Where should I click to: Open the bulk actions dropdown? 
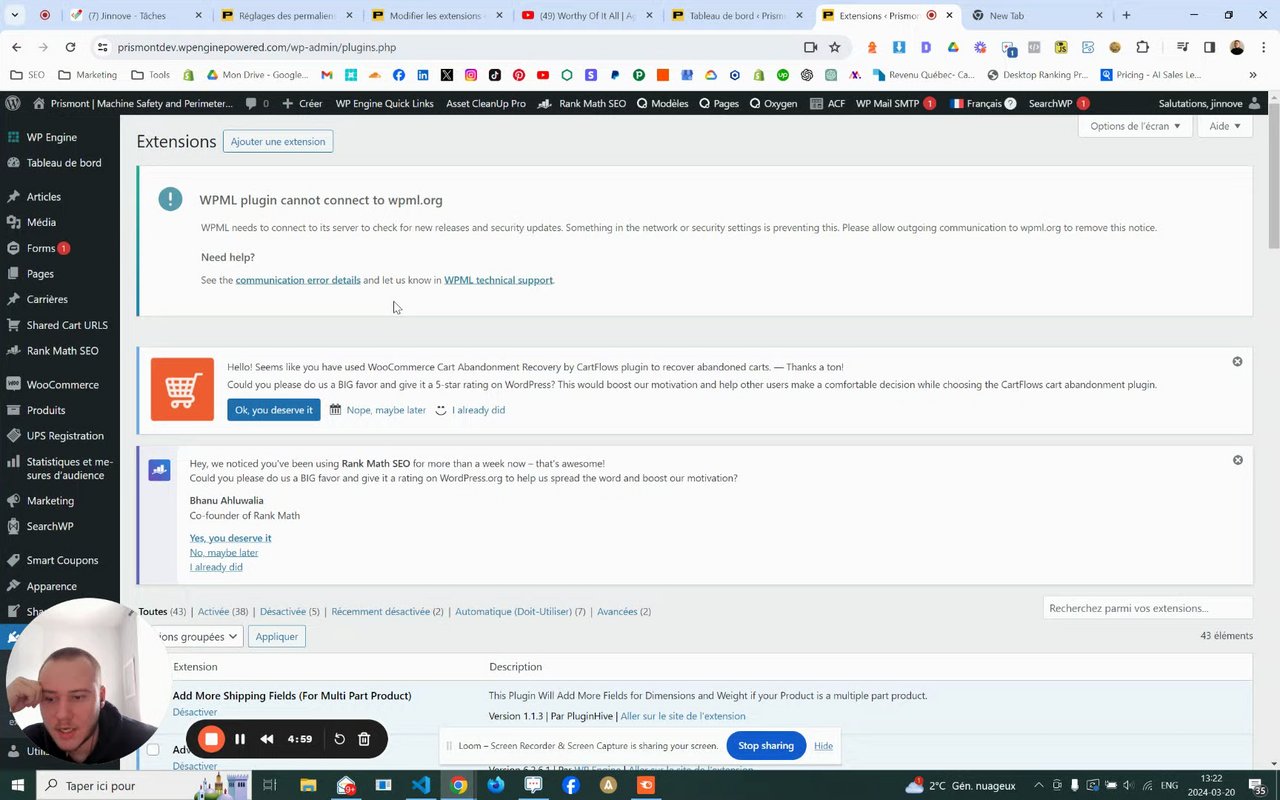(191, 636)
